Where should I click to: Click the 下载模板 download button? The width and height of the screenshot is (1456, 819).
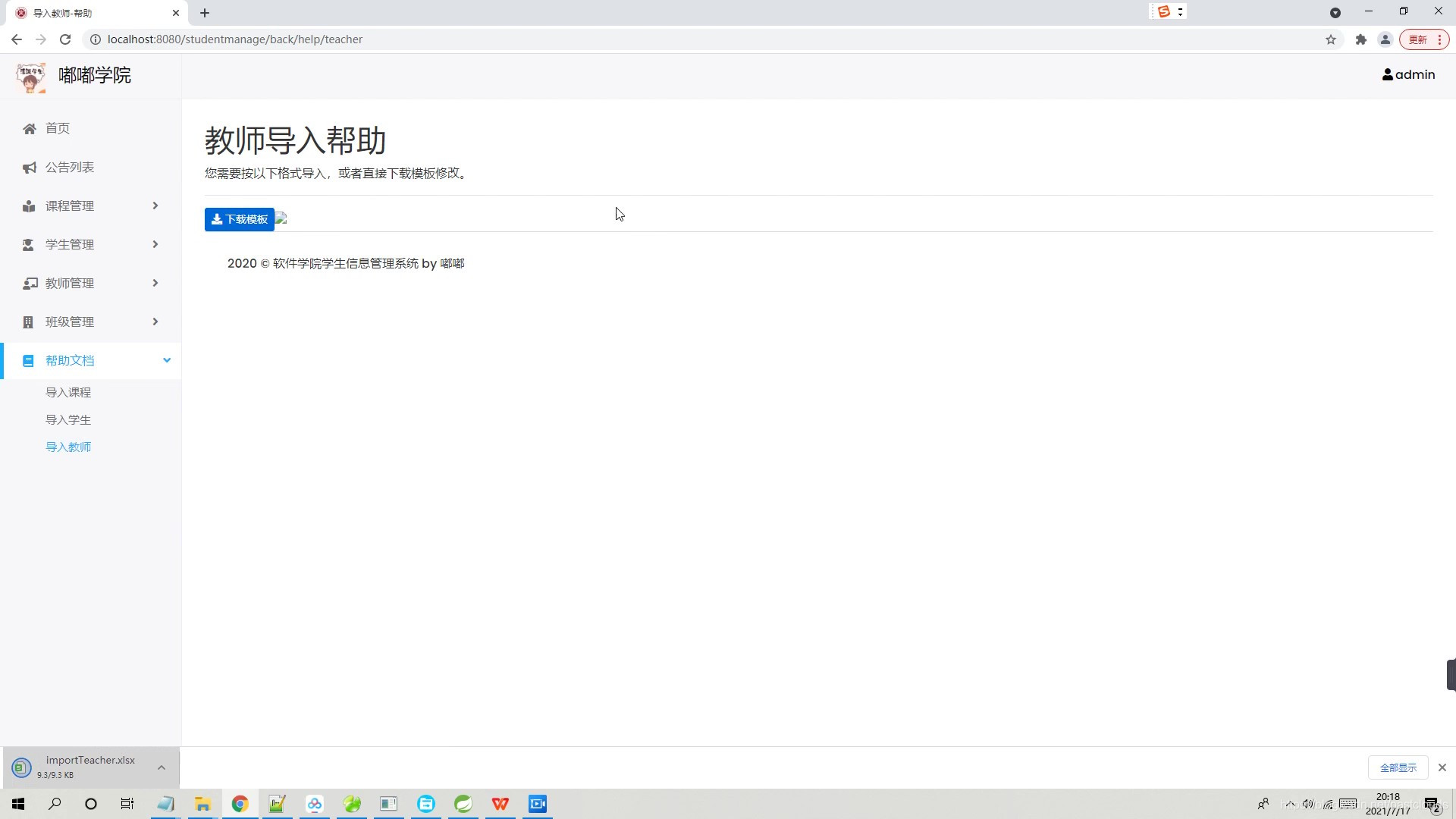point(239,219)
